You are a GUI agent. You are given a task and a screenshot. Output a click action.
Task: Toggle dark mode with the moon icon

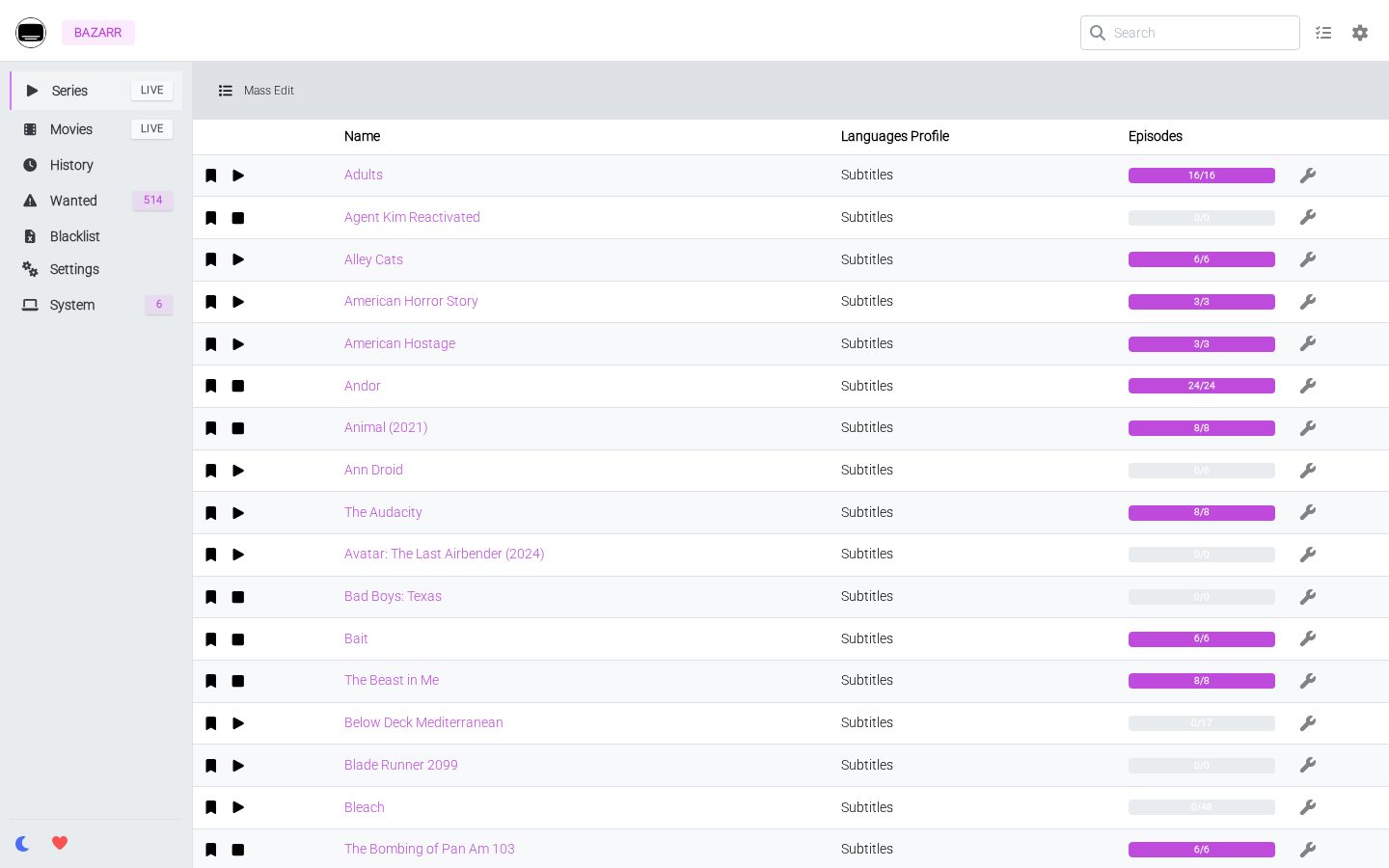coord(23,843)
